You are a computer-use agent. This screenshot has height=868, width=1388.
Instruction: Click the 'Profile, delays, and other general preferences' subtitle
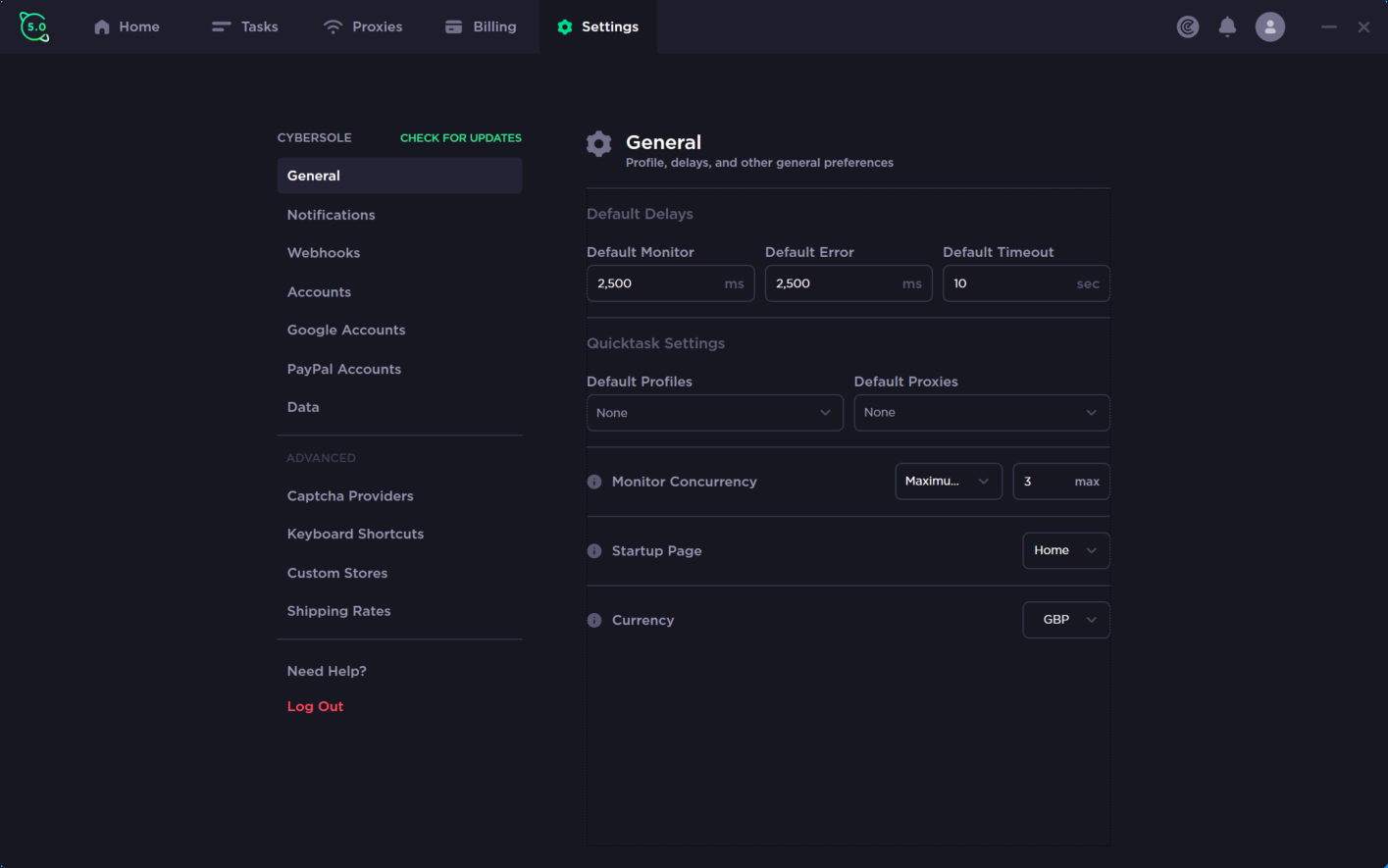tap(760, 163)
